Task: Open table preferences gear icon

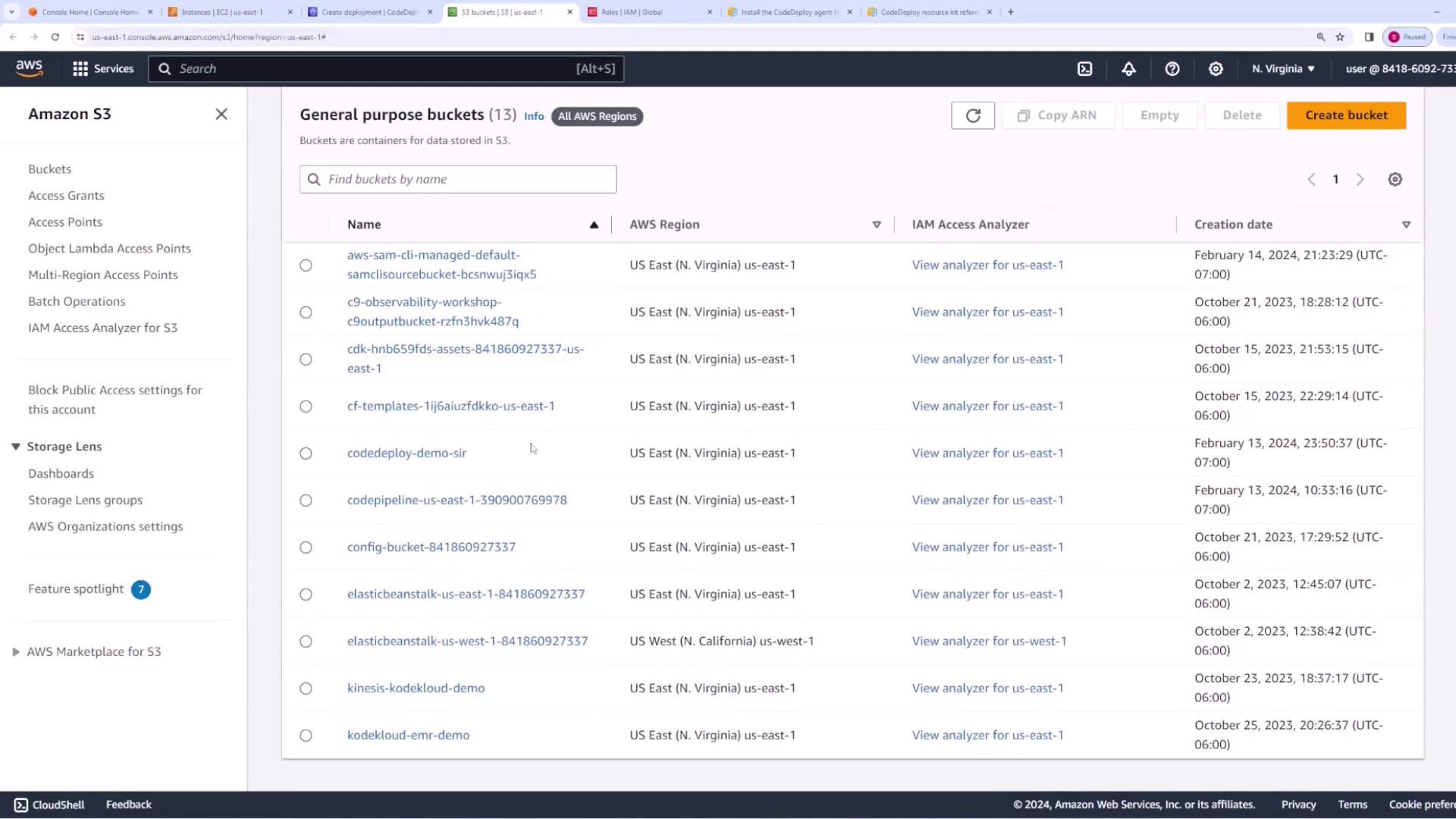Action: point(1395,180)
